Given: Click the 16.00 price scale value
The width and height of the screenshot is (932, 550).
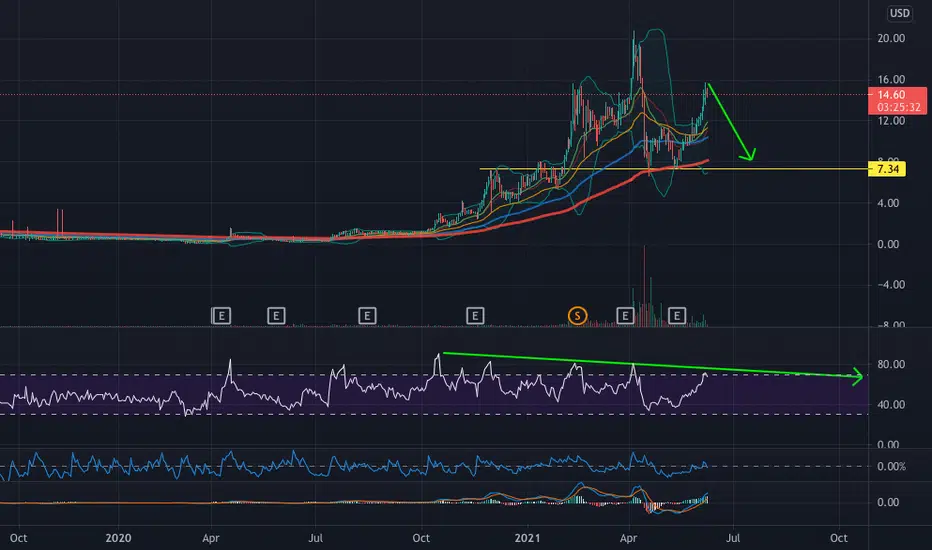Looking at the screenshot, I should pos(891,79).
